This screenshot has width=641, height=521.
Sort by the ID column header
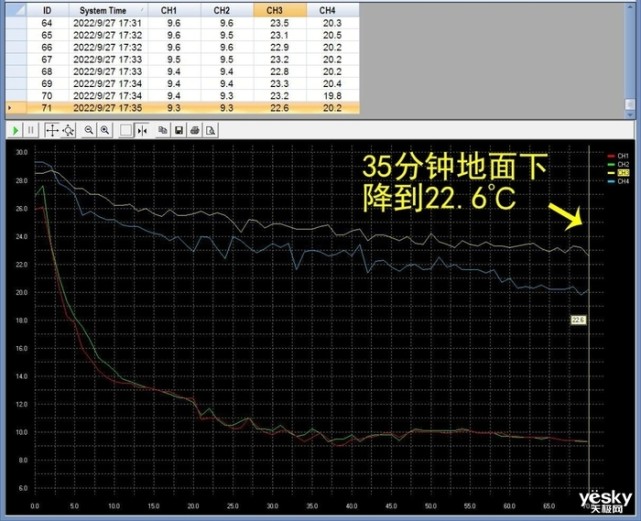(x=47, y=10)
